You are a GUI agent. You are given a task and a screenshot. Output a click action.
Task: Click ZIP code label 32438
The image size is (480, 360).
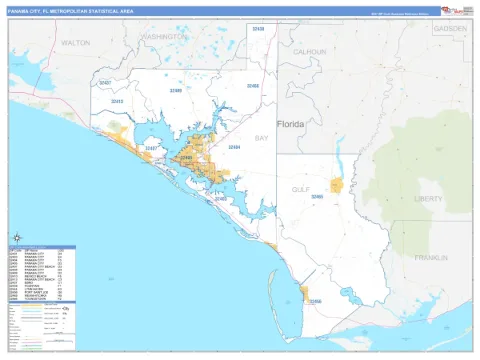click(x=258, y=29)
